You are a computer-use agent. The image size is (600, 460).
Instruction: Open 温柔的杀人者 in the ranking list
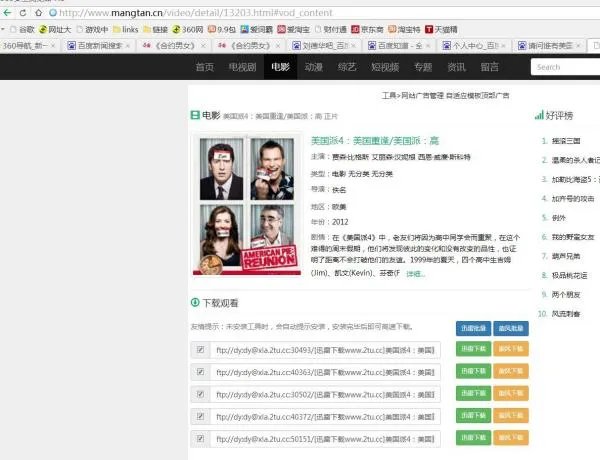point(576,160)
